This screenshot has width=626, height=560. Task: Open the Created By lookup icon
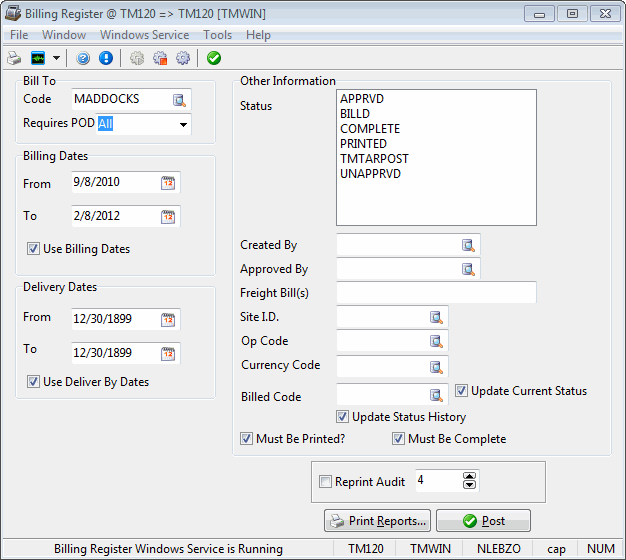pyautogui.click(x=468, y=245)
